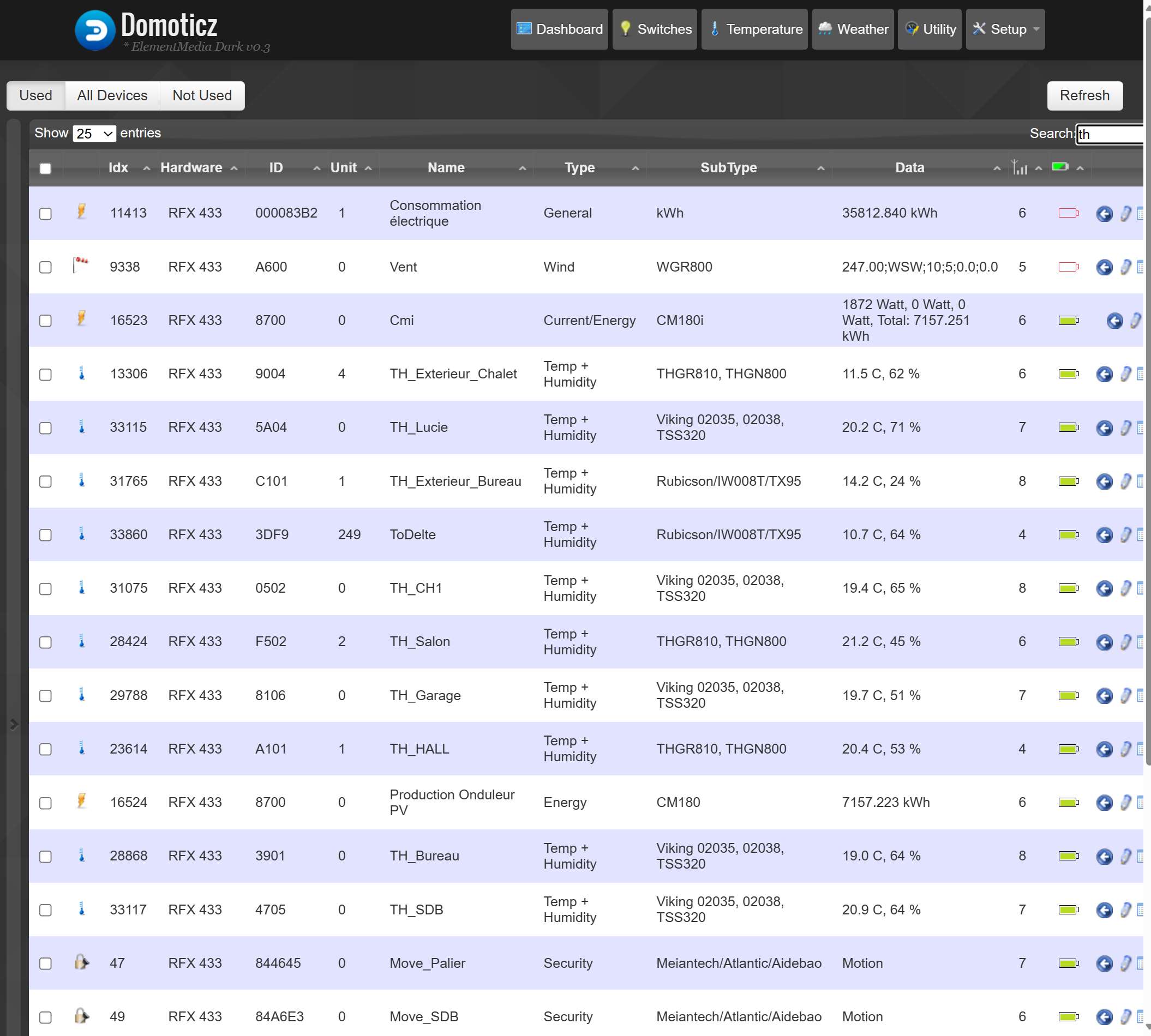Focus the Search input field
Image resolution: width=1151 pixels, height=1036 pixels.
1109,134
